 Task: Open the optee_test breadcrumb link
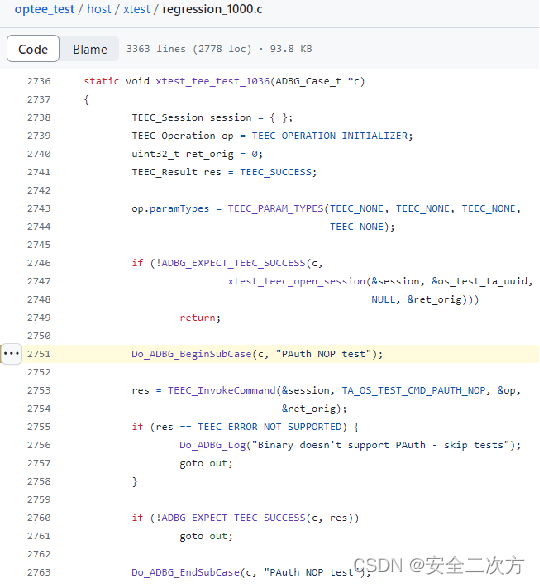(44, 9)
